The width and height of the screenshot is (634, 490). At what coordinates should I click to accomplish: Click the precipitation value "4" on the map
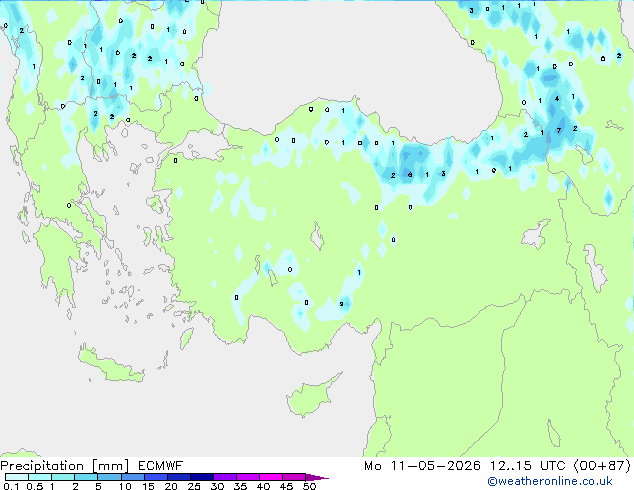(557, 99)
